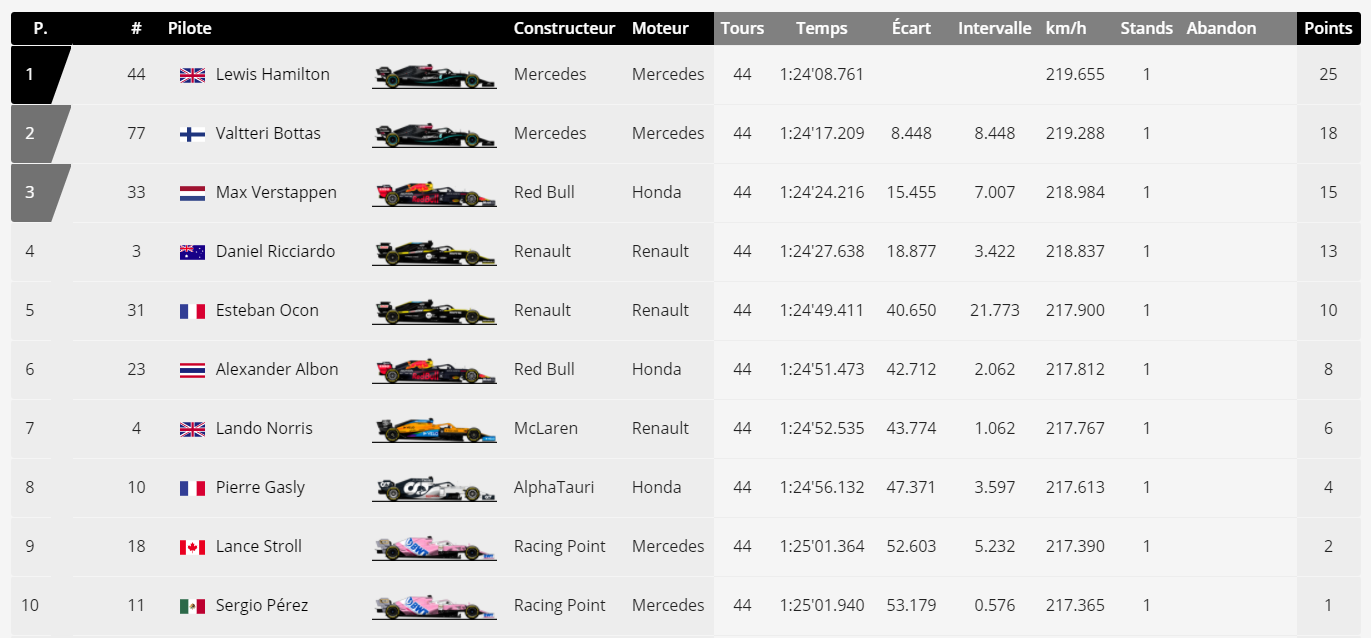This screenshot has width=1371, height=638.
Task: Click the Honda engine link in Albon's row
Action: [657, 369]
